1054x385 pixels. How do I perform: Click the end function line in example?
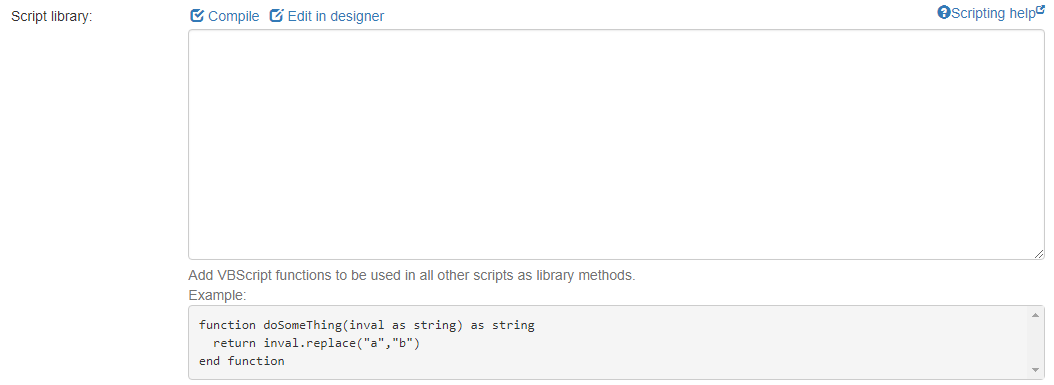[241, 361]
